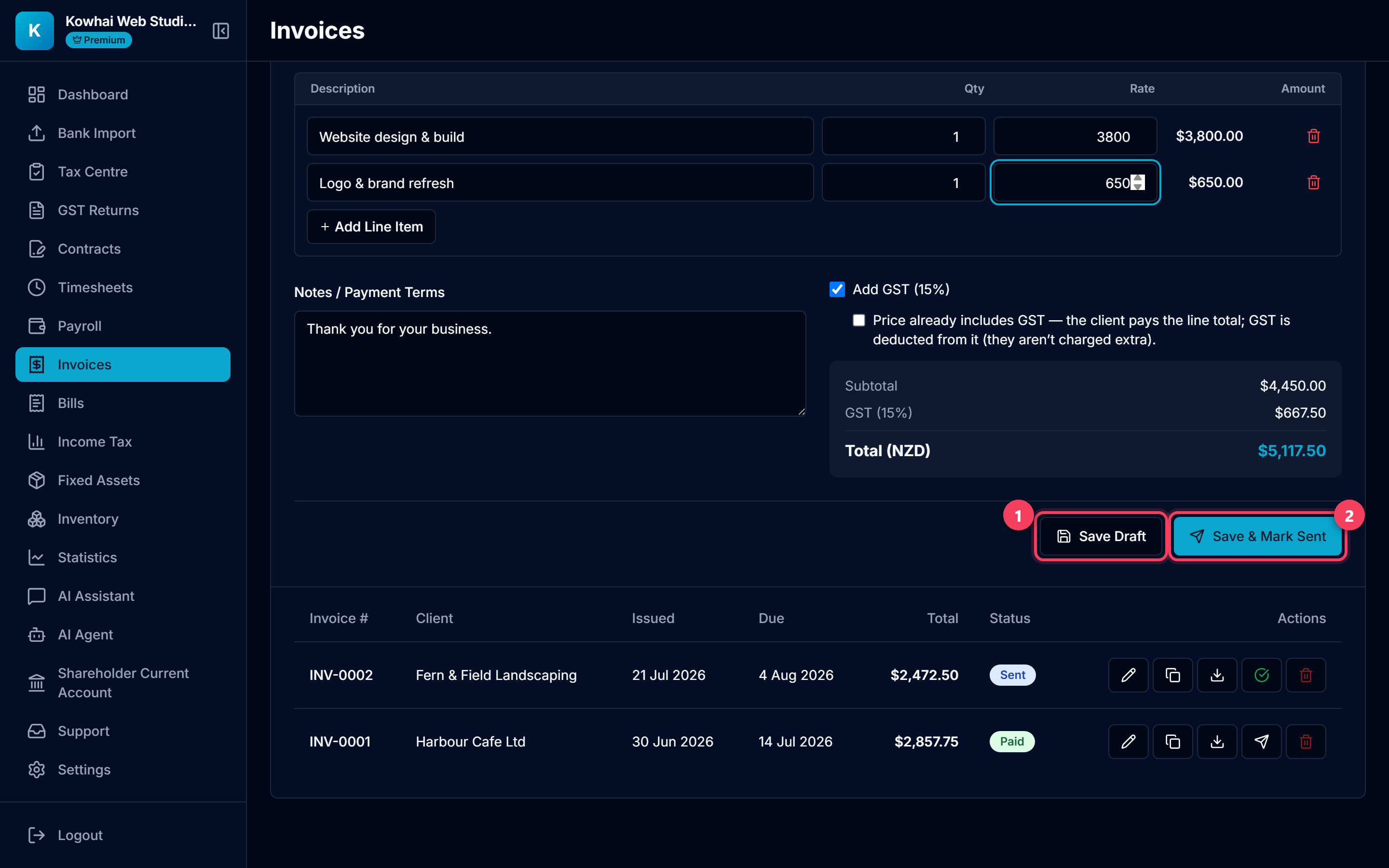Collapse the sidebar panel icon
Image resolution: width=1389 pixels, height=868 pixels.
coord(220,30)
